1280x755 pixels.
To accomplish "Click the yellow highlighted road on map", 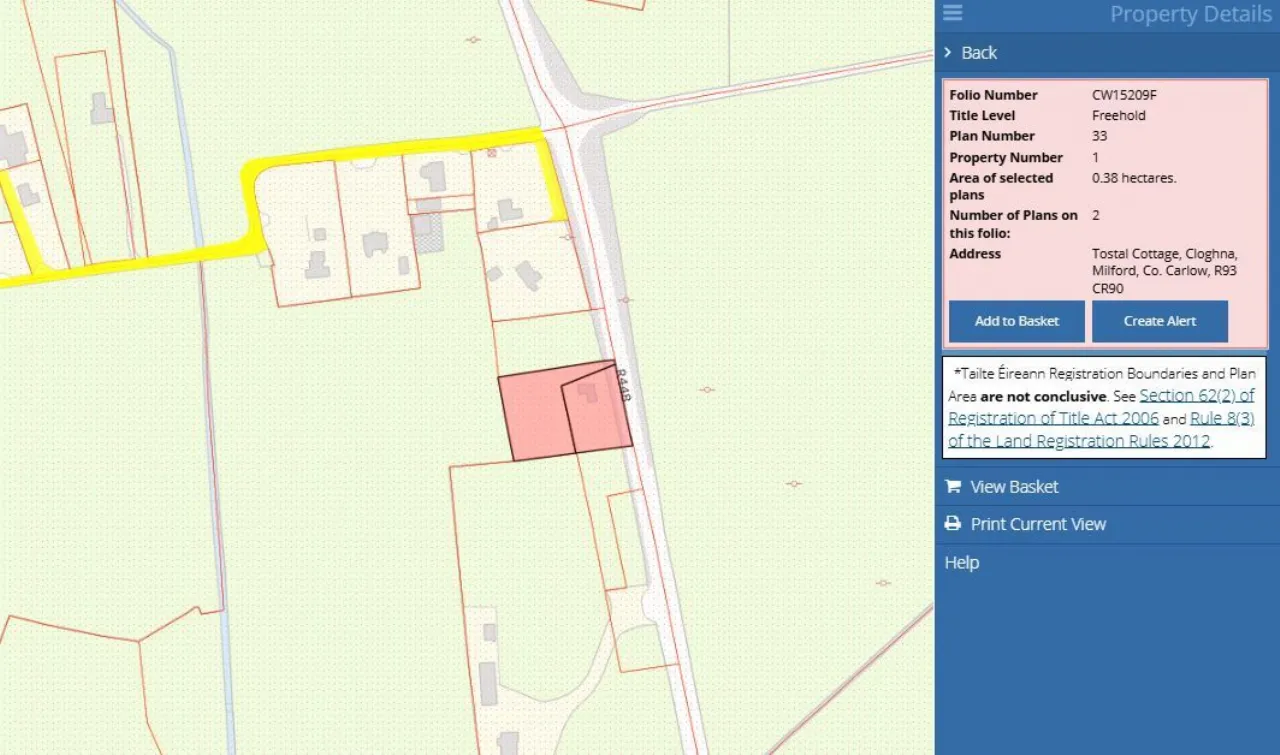I will (x=400, y=150).
